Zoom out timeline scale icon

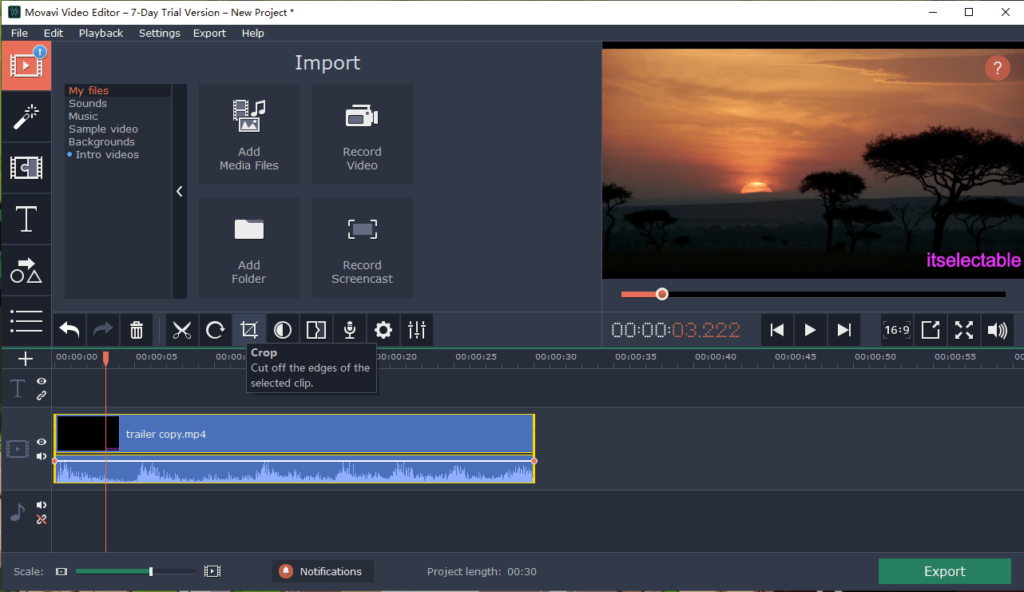click(x=61, y=572)
